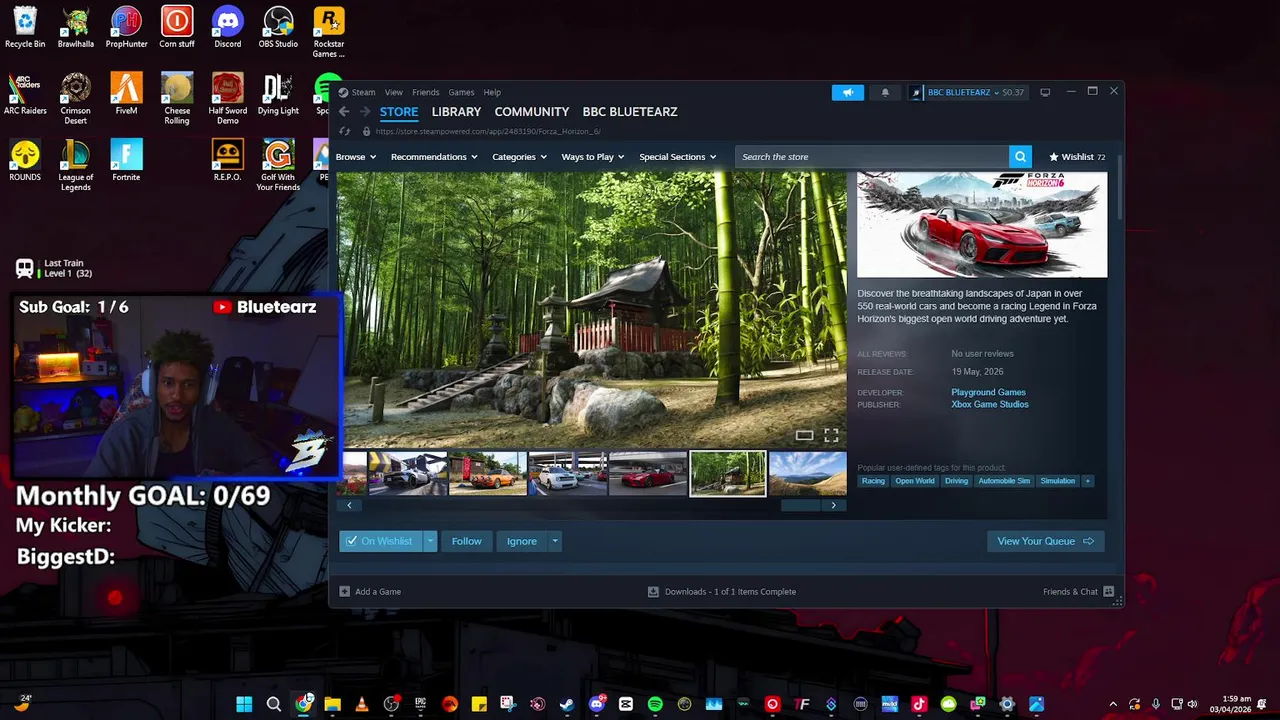Click the Follow button
This screenshot has height=720, width=1280.
466,541
